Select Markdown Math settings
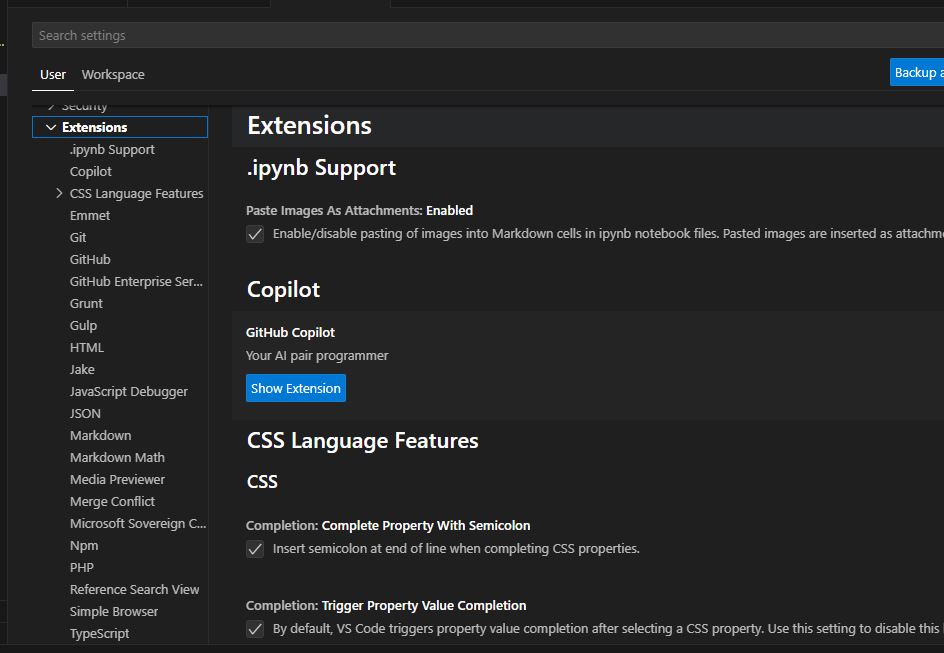Viewport: 944px width, 653px height. (x=117, y=457)
